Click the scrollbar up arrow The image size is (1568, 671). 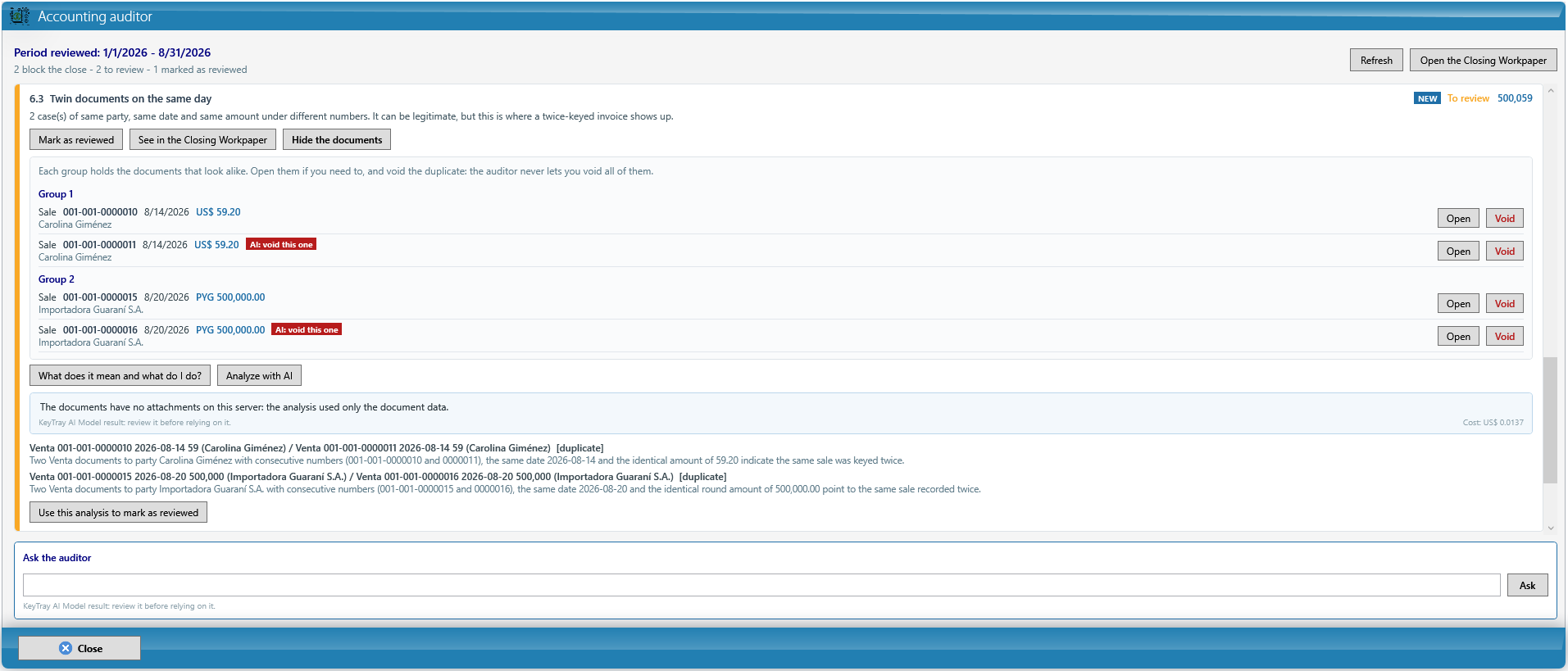pos(1550,90)
